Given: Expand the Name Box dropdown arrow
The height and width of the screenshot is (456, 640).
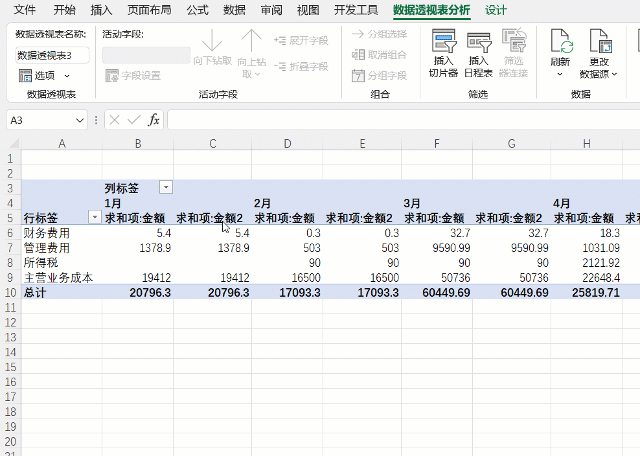Looking at the screenshot, I should [92, 120].
